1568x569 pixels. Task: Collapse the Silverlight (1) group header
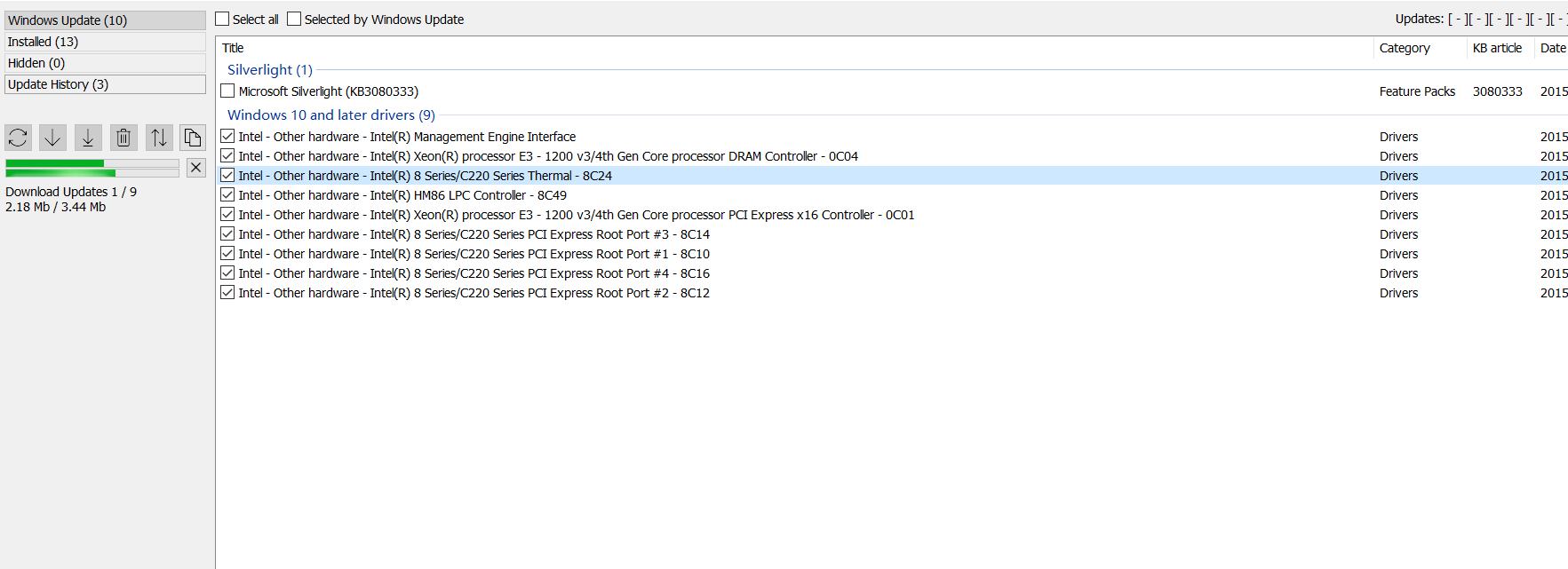click(x=270, y=70)
